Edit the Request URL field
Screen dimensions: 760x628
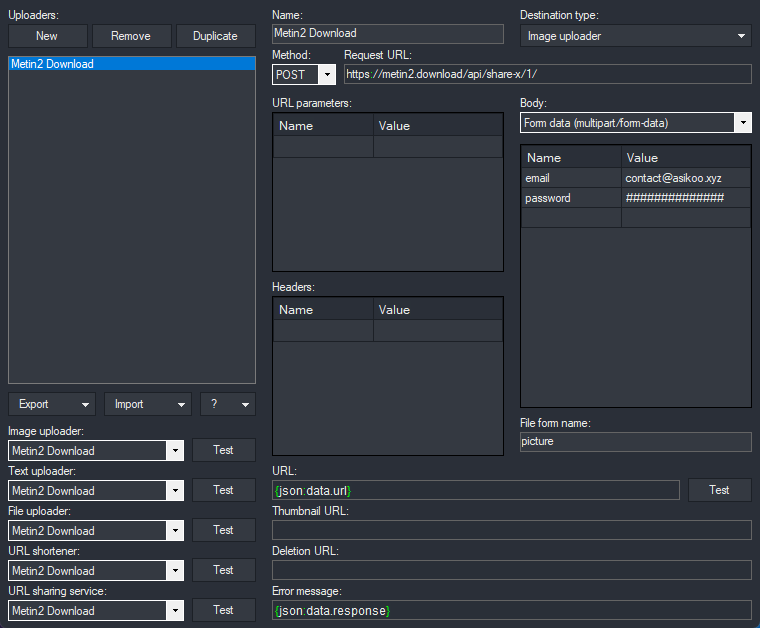[x=548, y=74]
